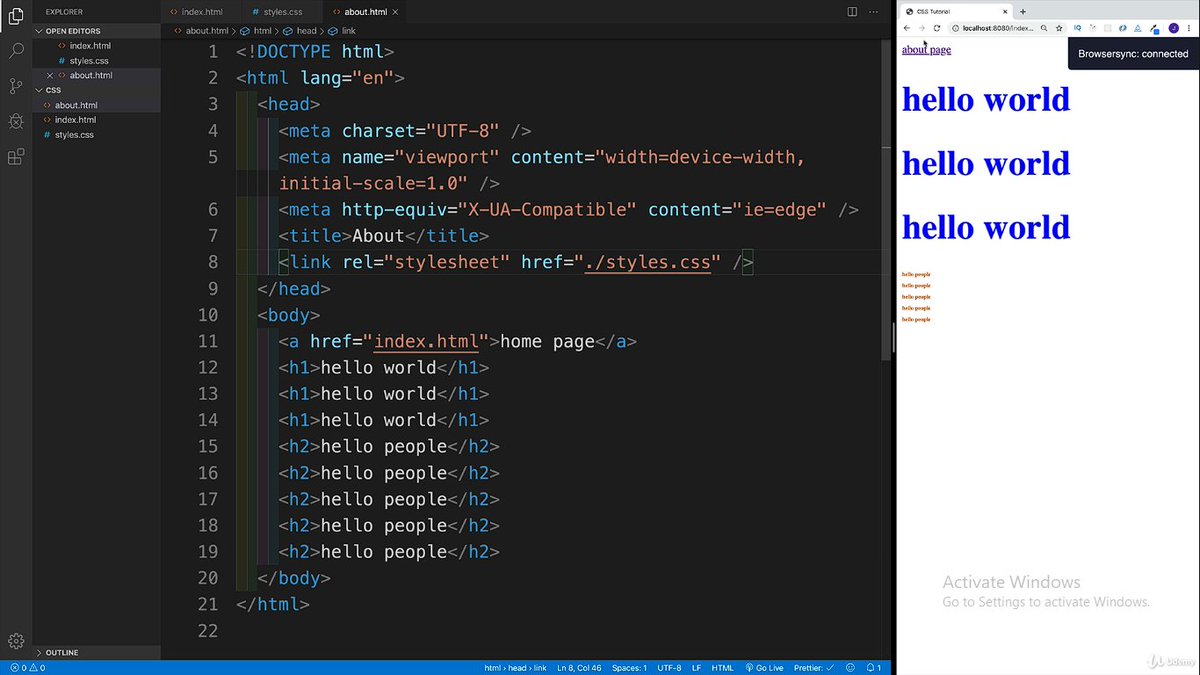Open the Debug view in activity bar

coord(16,121)
